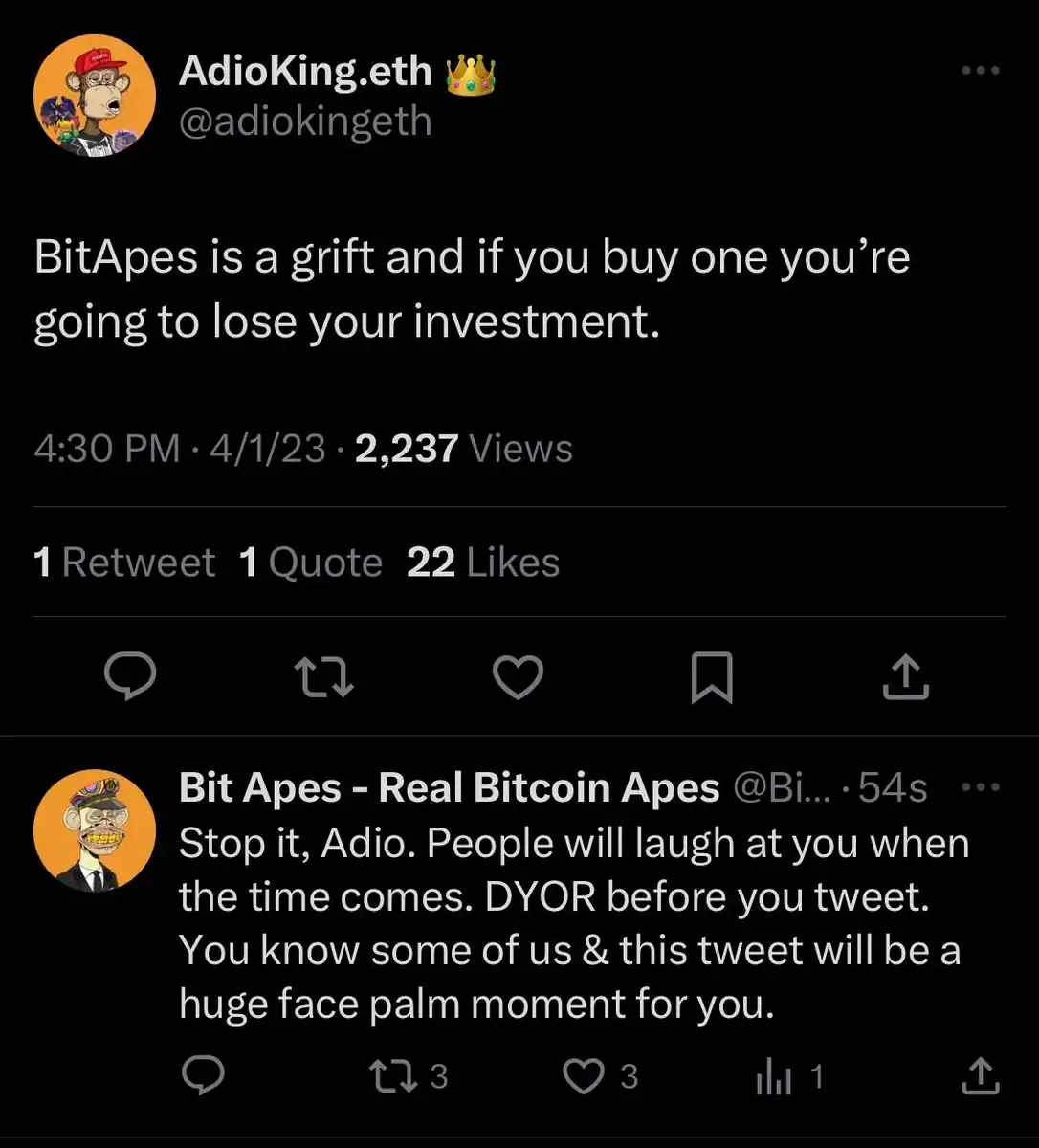The width and height of the screenshot is (1039, 1148).
Task: Reply to the Bit Apes comment
Action: click(203, 1076)
